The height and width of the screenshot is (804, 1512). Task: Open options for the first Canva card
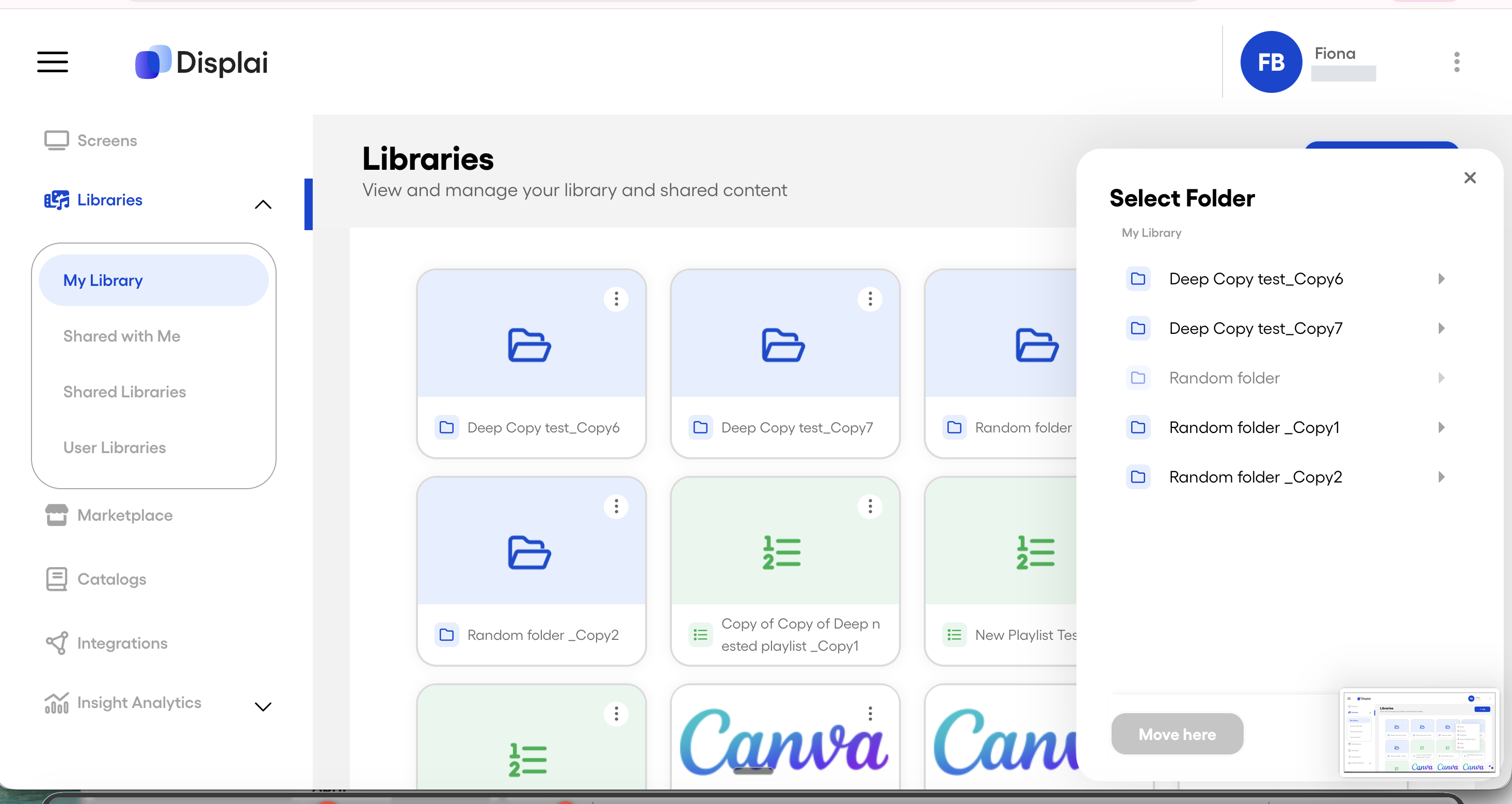pos(870,714)
